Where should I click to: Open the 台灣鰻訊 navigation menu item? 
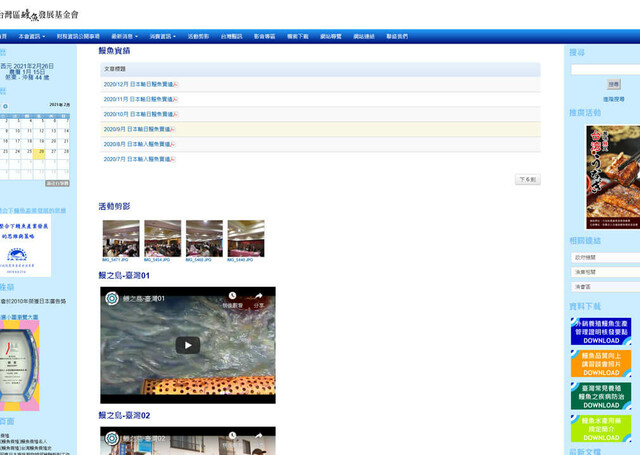tap(231, 36)
